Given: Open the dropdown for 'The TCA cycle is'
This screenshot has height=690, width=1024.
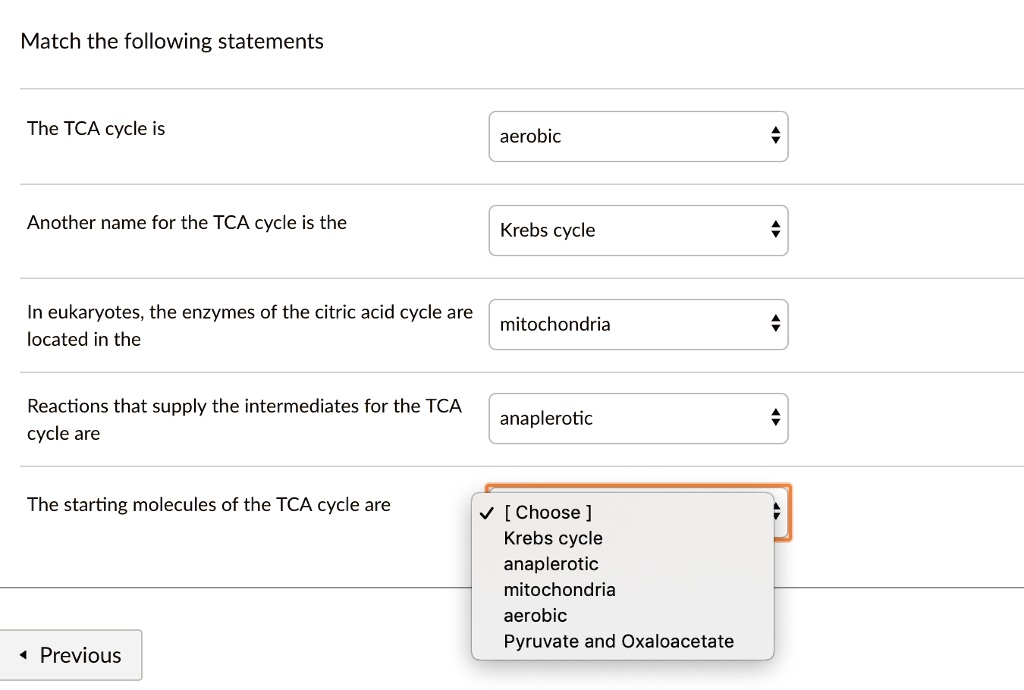Looking at the screenshot, I should point(638,136).
